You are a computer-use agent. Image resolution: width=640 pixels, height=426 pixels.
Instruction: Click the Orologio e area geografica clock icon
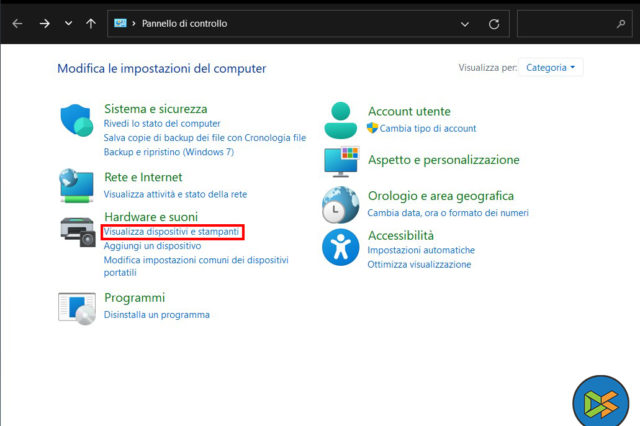pyautogui.click(x=340, y=205)
